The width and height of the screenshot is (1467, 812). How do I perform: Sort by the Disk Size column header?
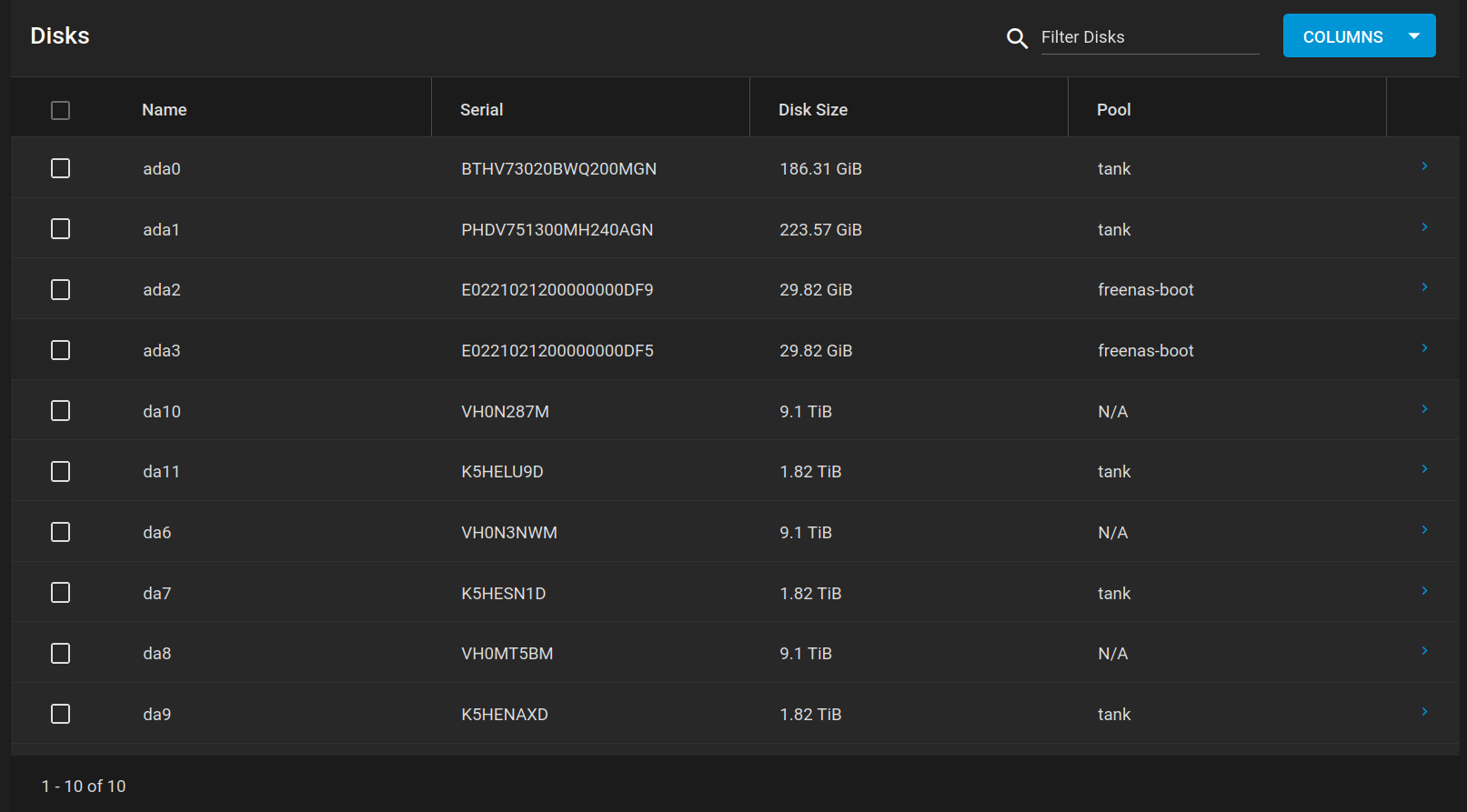[x=813, y=110]
